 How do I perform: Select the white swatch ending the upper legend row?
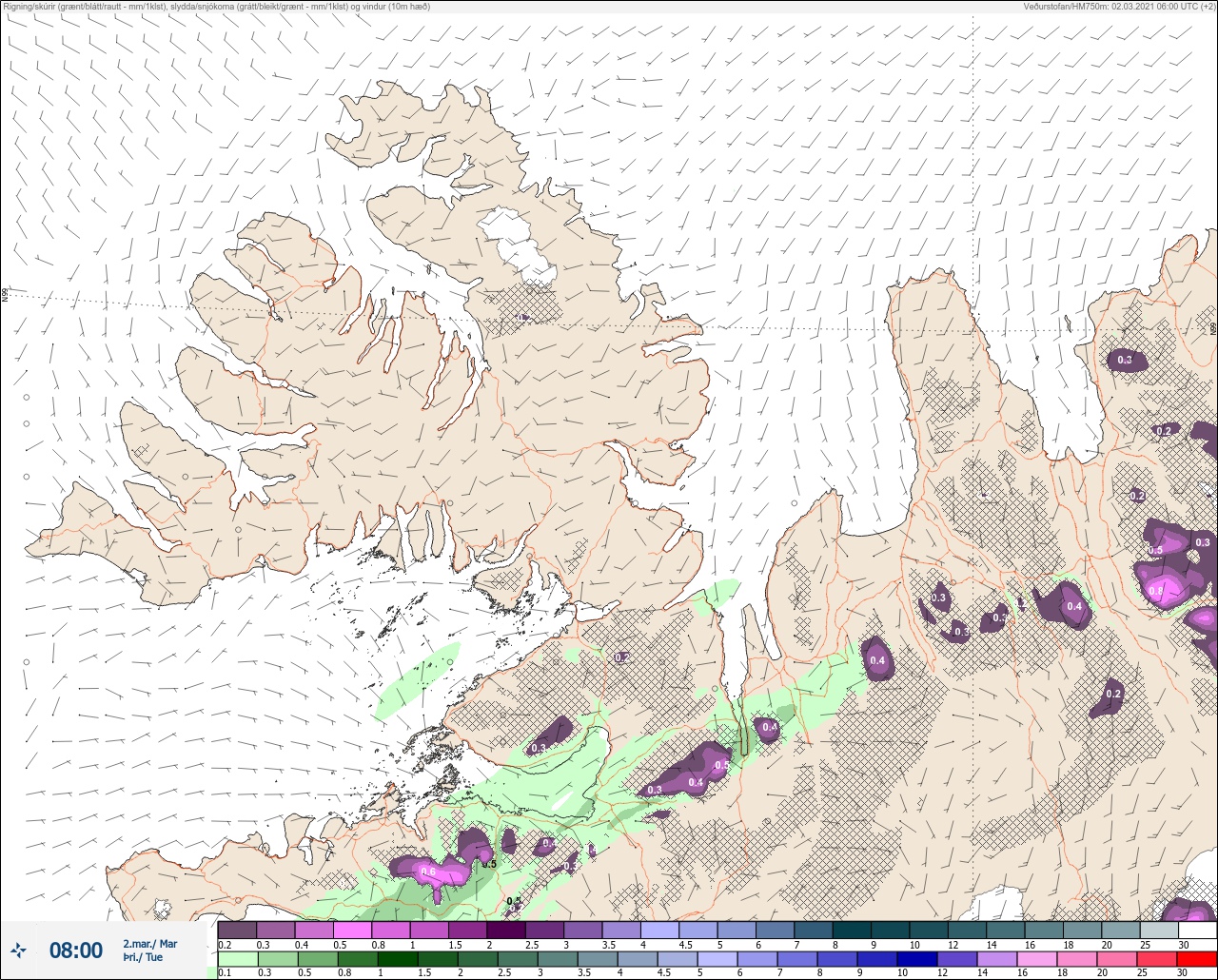(x=1197, y=930)
